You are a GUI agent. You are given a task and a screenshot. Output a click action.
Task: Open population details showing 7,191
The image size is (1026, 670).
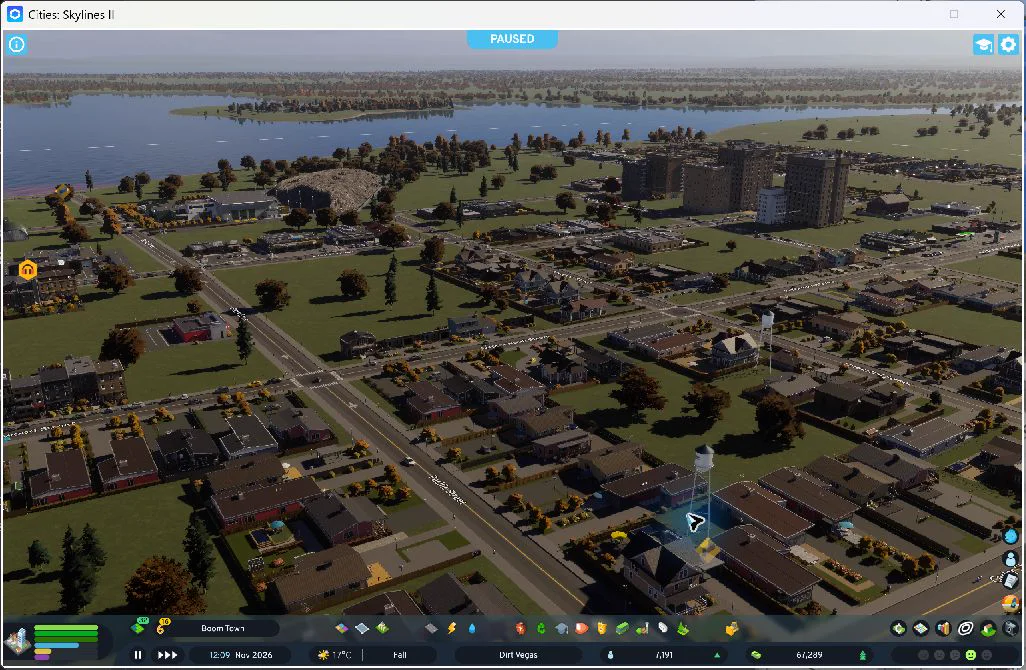(x=663, y=654)
